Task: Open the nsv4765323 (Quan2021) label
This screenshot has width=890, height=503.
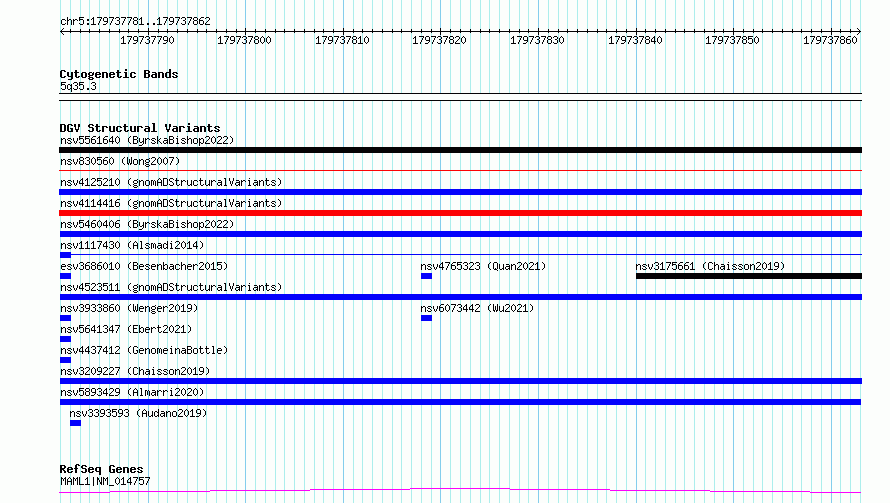Action: 483,266
